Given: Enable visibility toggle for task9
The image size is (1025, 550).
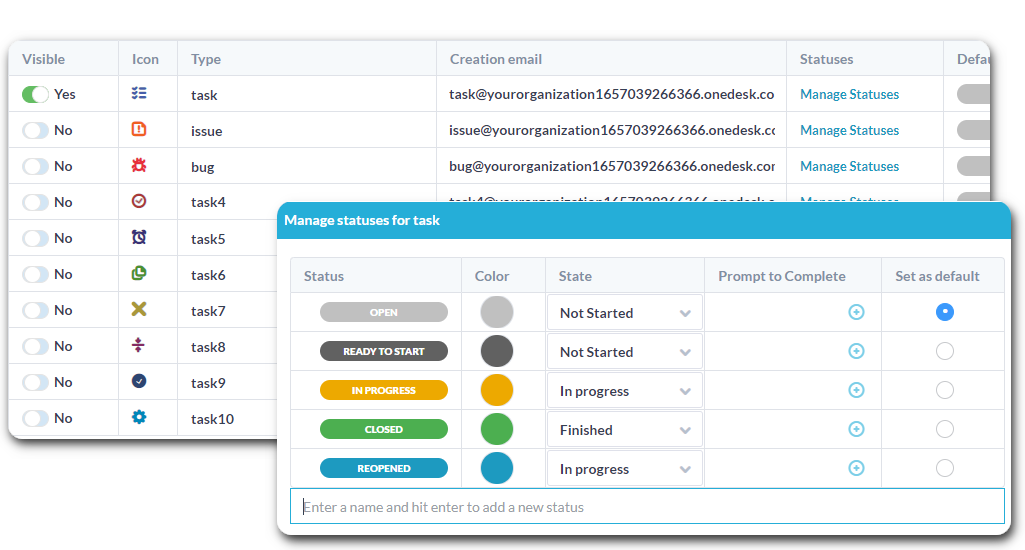Looking at the screenshot, I should tap(35, 382).
